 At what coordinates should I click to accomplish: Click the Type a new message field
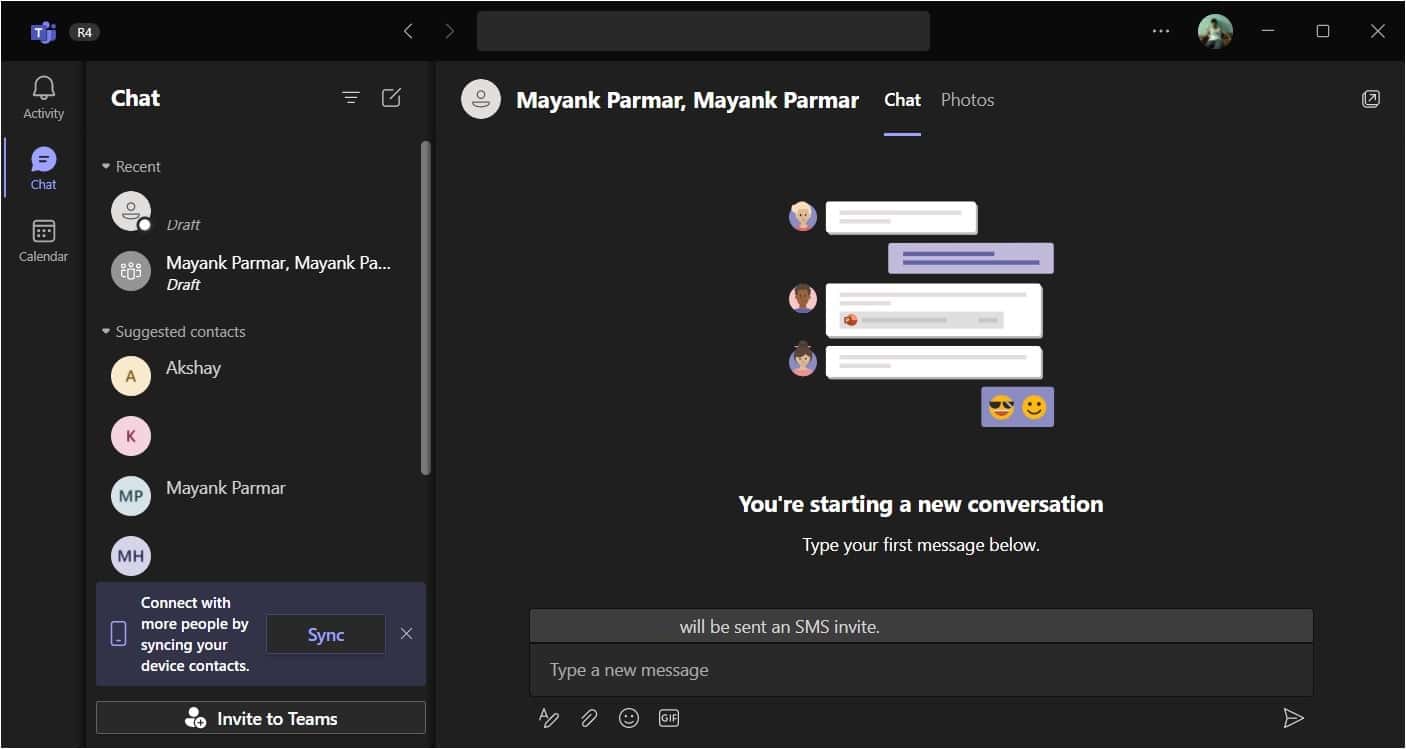[921, 670]
